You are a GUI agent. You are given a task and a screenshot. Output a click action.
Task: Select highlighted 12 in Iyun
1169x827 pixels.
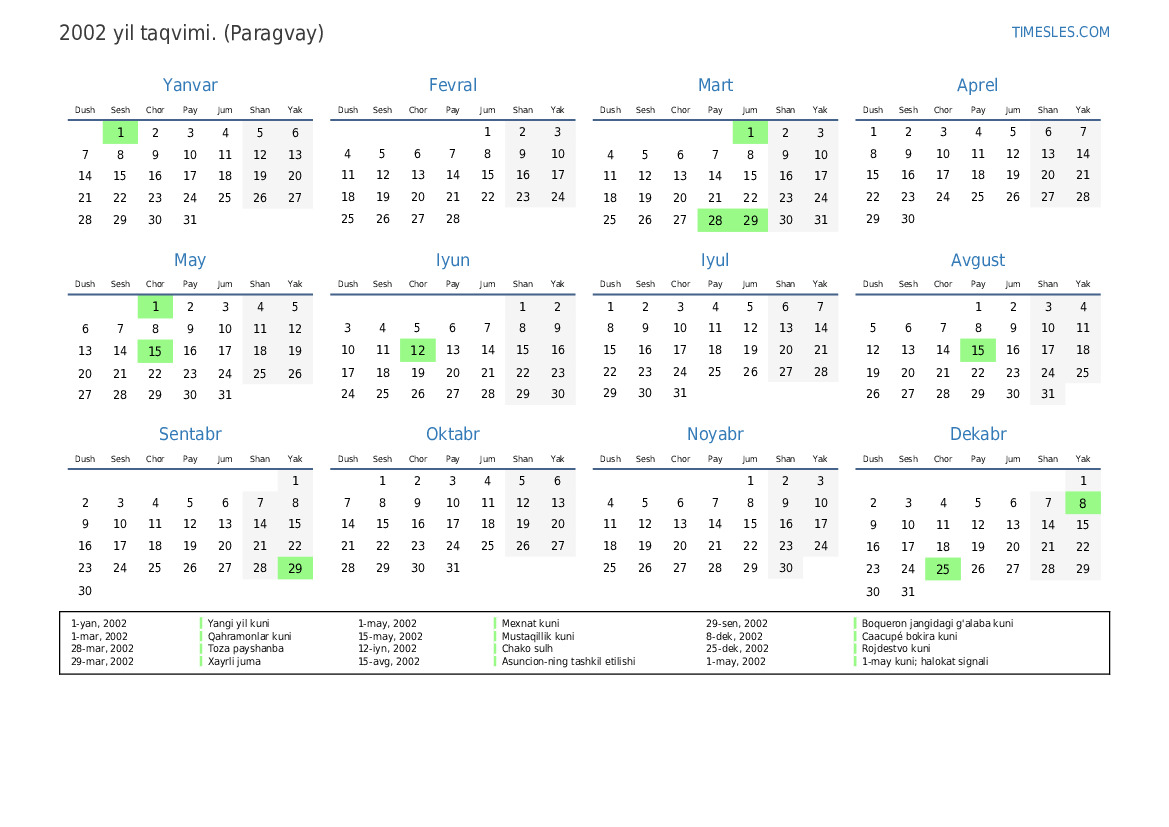(418, 351)
